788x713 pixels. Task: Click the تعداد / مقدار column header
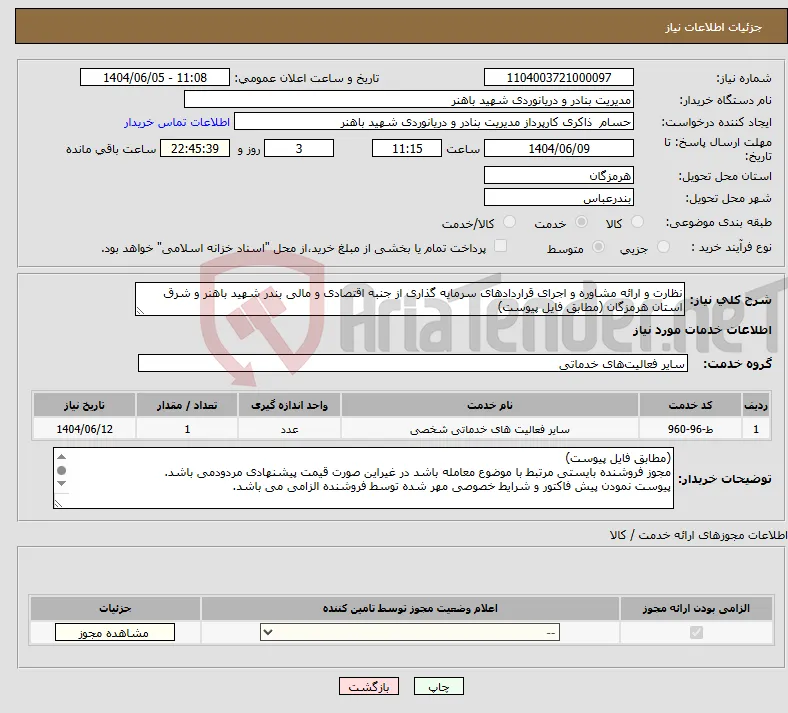tap(187, 405)
